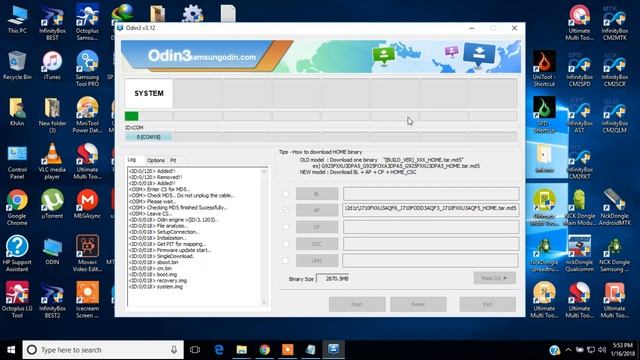
Task: Open InfinityBox CM2SCR shortcut
Action: click(x=614, y=69)
